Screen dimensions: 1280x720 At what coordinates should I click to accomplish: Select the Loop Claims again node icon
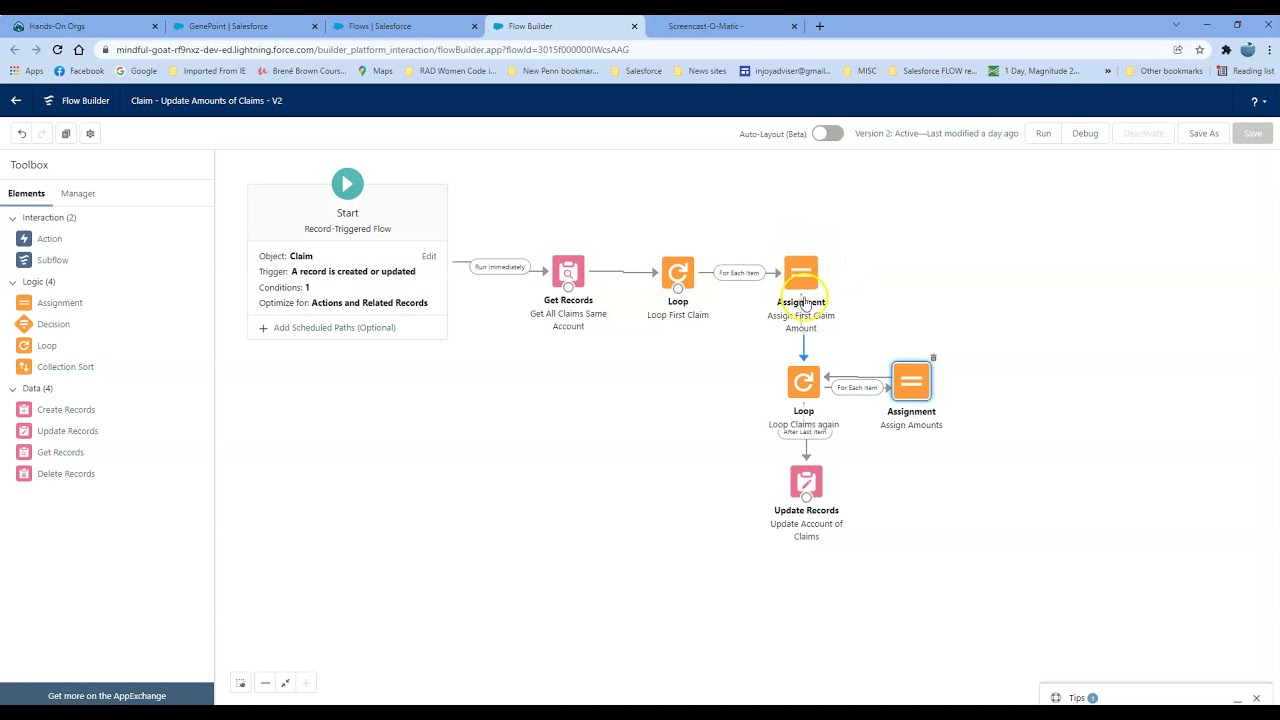coord(804,382)
